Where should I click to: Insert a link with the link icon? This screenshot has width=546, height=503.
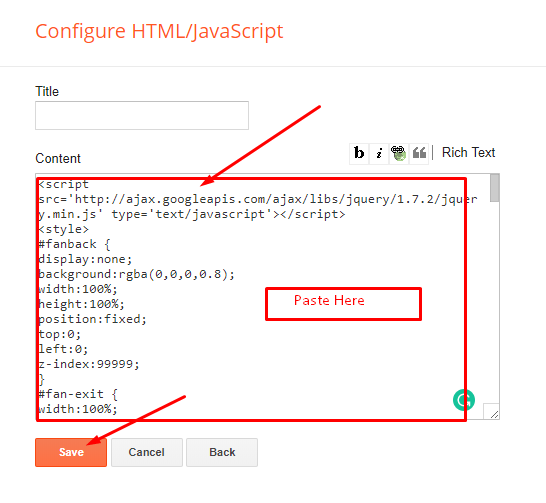pyautogui.click(x=399, y=153)
